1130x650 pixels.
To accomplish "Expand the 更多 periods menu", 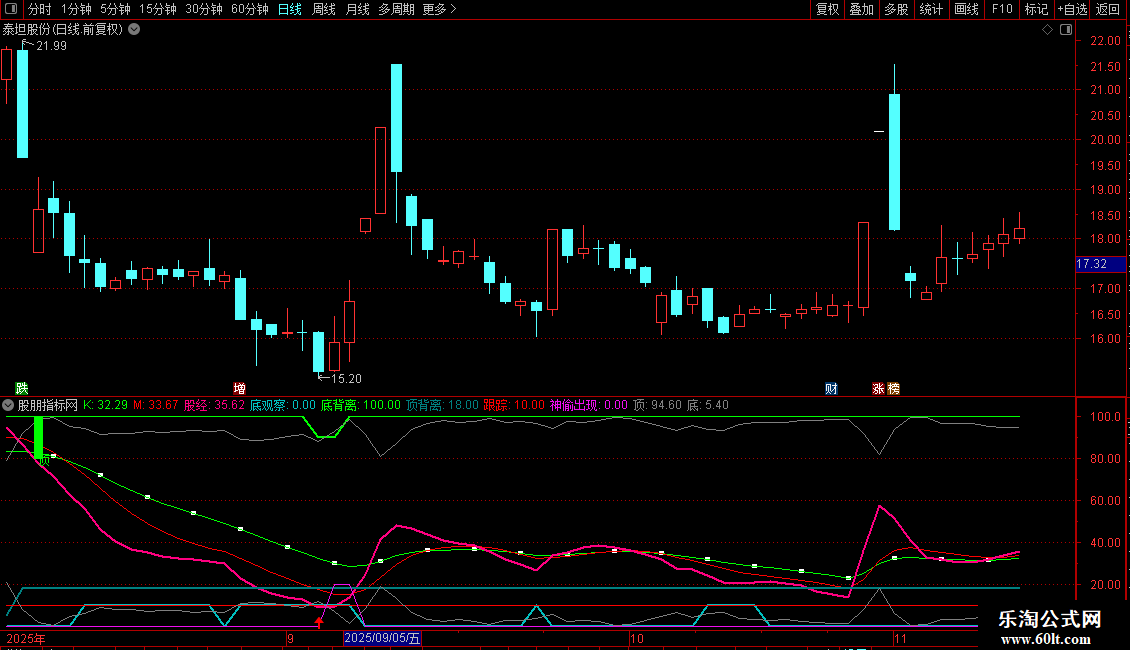I will 439,9.
